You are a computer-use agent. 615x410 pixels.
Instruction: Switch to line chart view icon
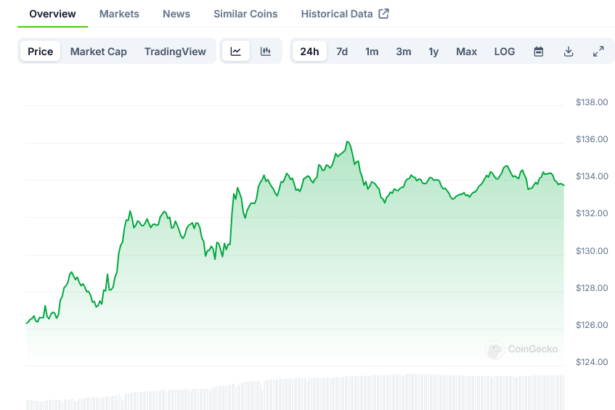pos(236,52)
